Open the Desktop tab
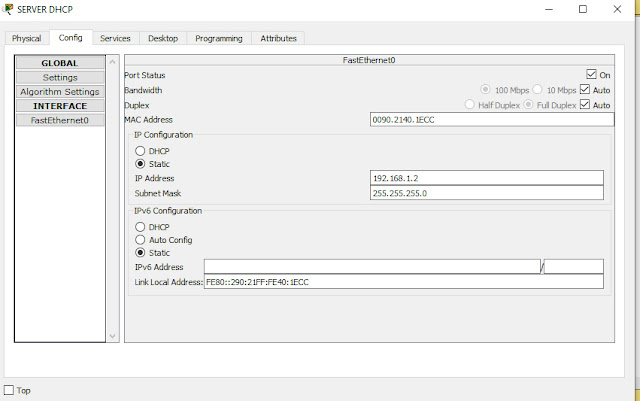The width and height of the screenshot is (640, 401). [163, 38]
